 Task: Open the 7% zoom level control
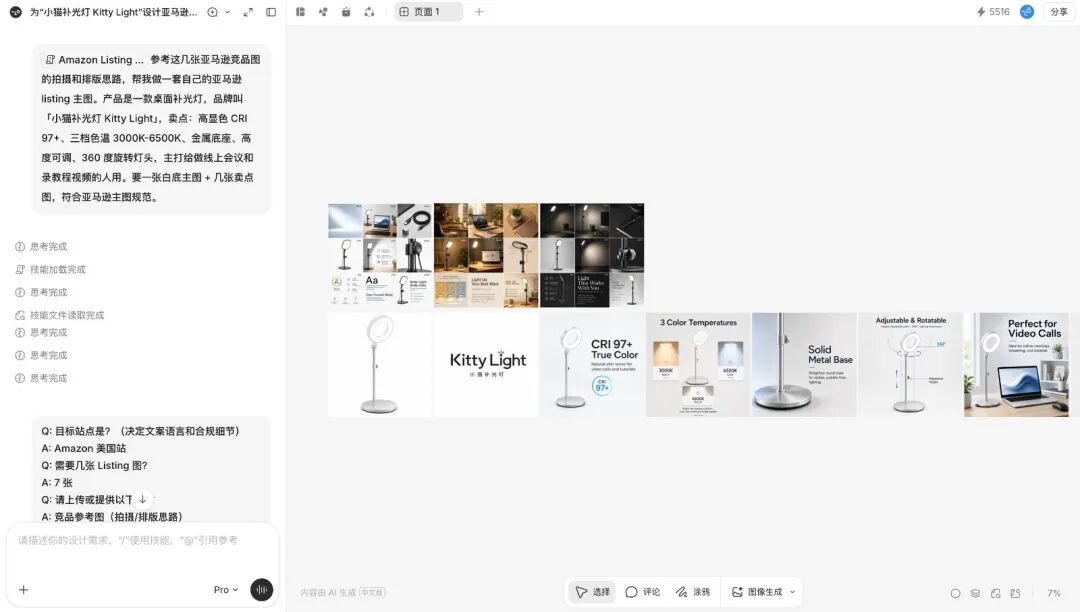click(1054, 593)
